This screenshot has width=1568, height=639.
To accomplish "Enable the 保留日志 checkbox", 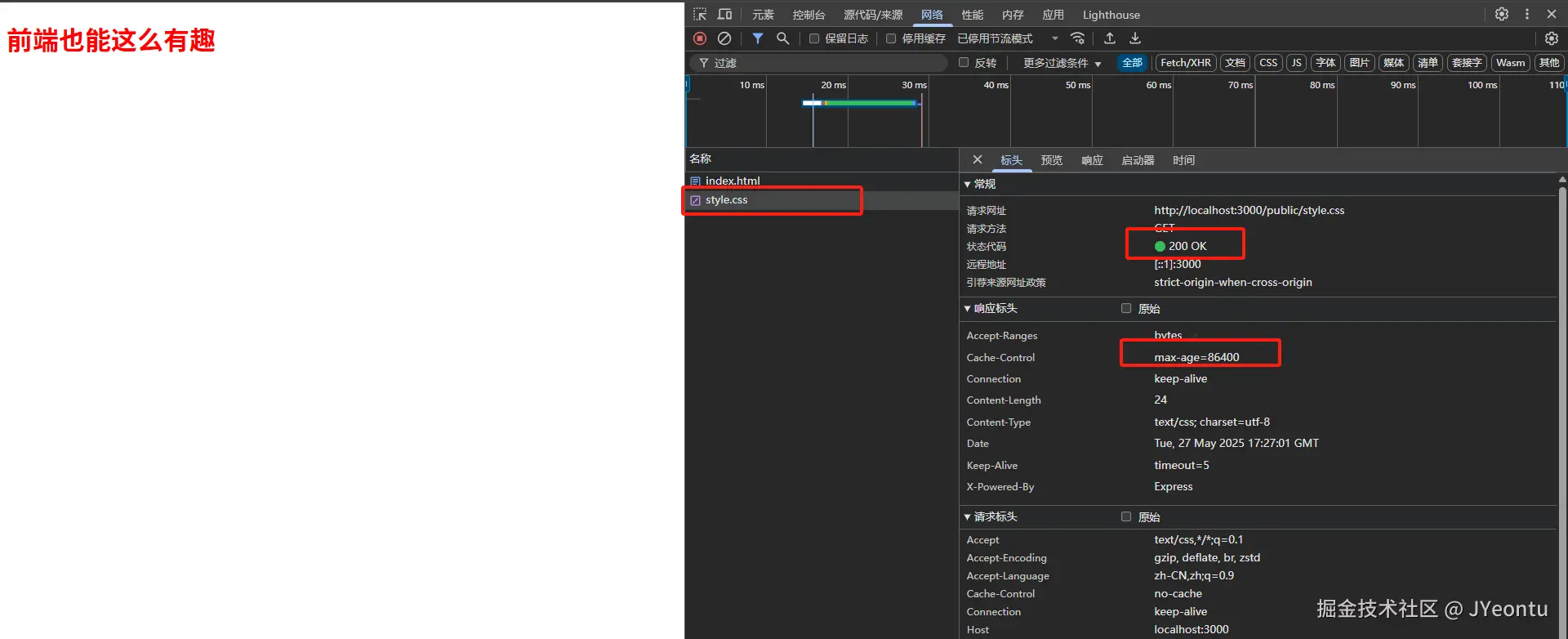I will pos(814,38).
